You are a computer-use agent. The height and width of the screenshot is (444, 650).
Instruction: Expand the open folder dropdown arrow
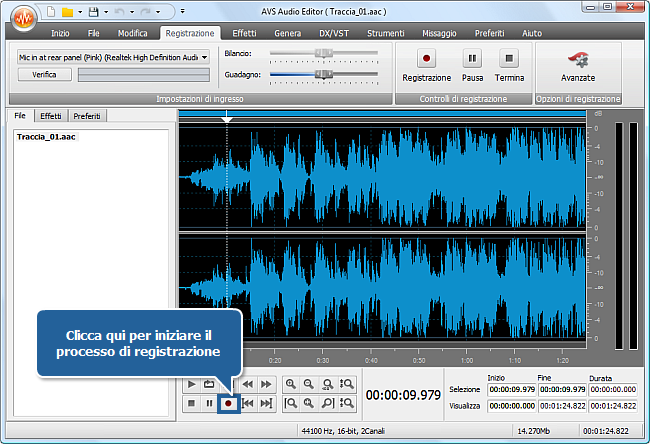point(78,13)
